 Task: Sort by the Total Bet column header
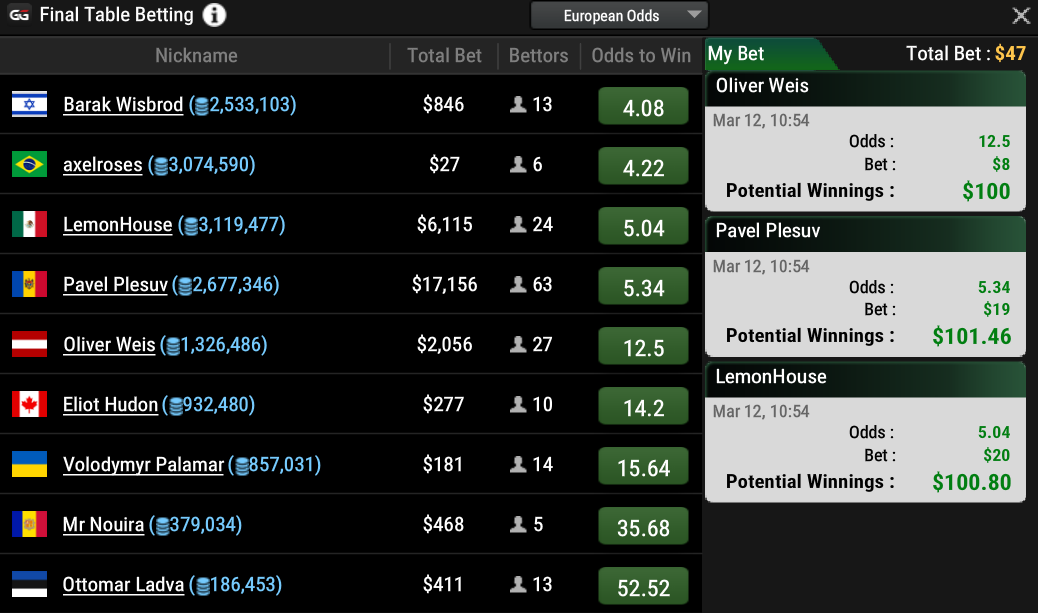pyautogui.click(x=444, y=56)
